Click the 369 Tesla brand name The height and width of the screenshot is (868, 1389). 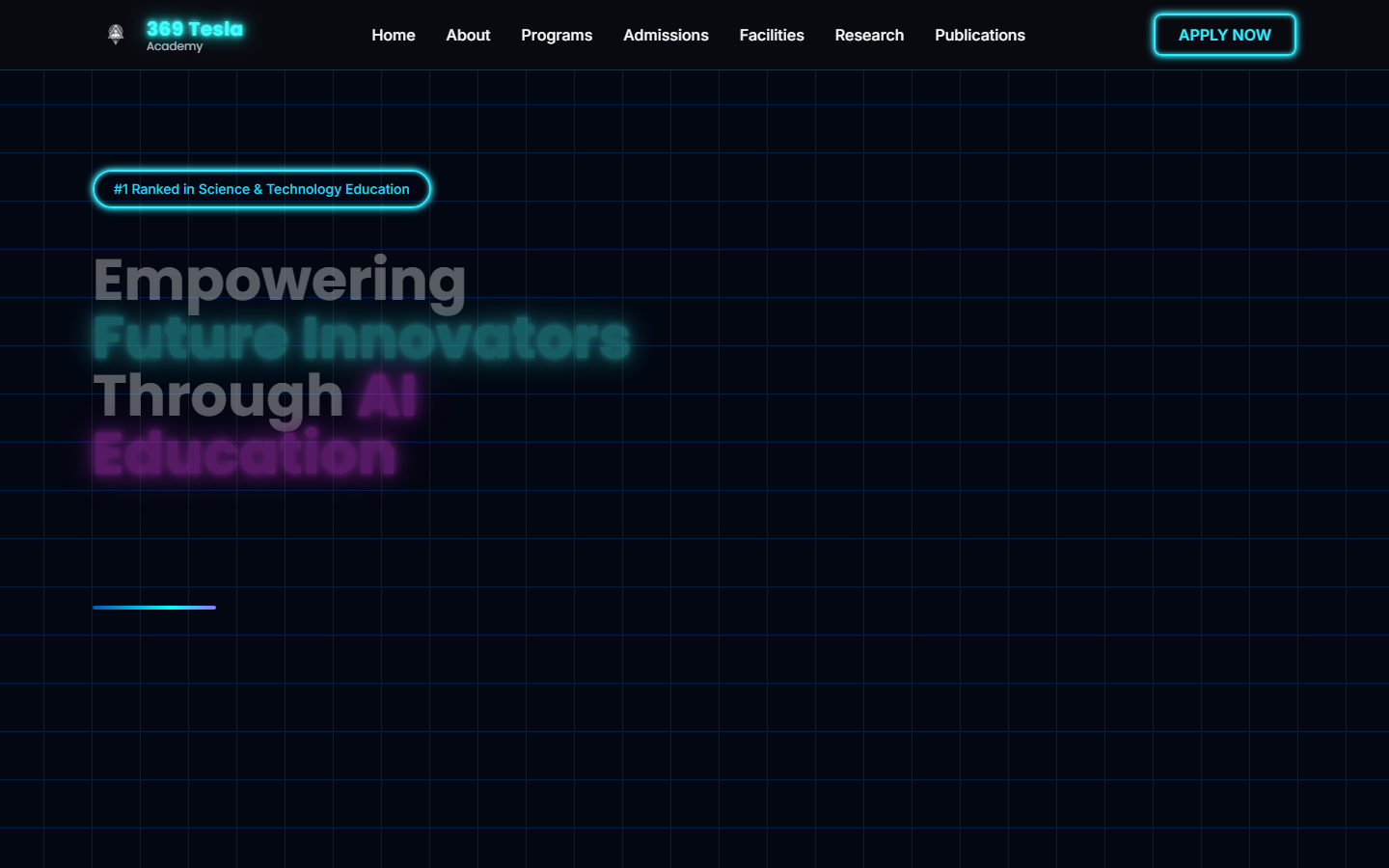pos(195,29)
